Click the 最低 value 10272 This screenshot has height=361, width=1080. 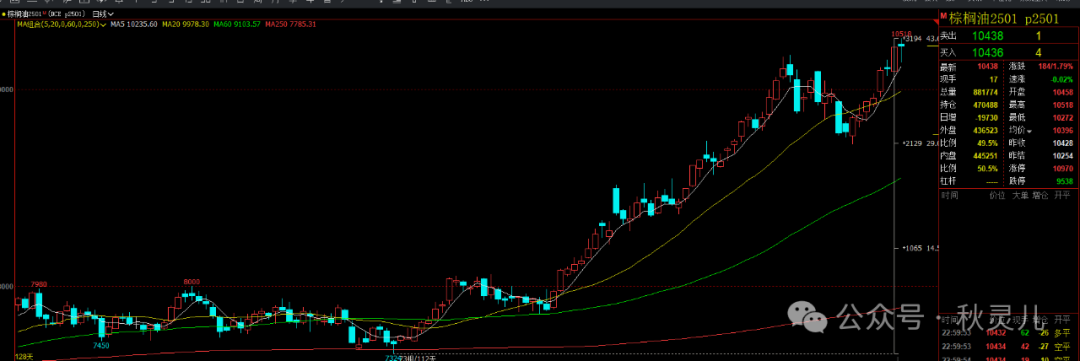point(1062,117)
